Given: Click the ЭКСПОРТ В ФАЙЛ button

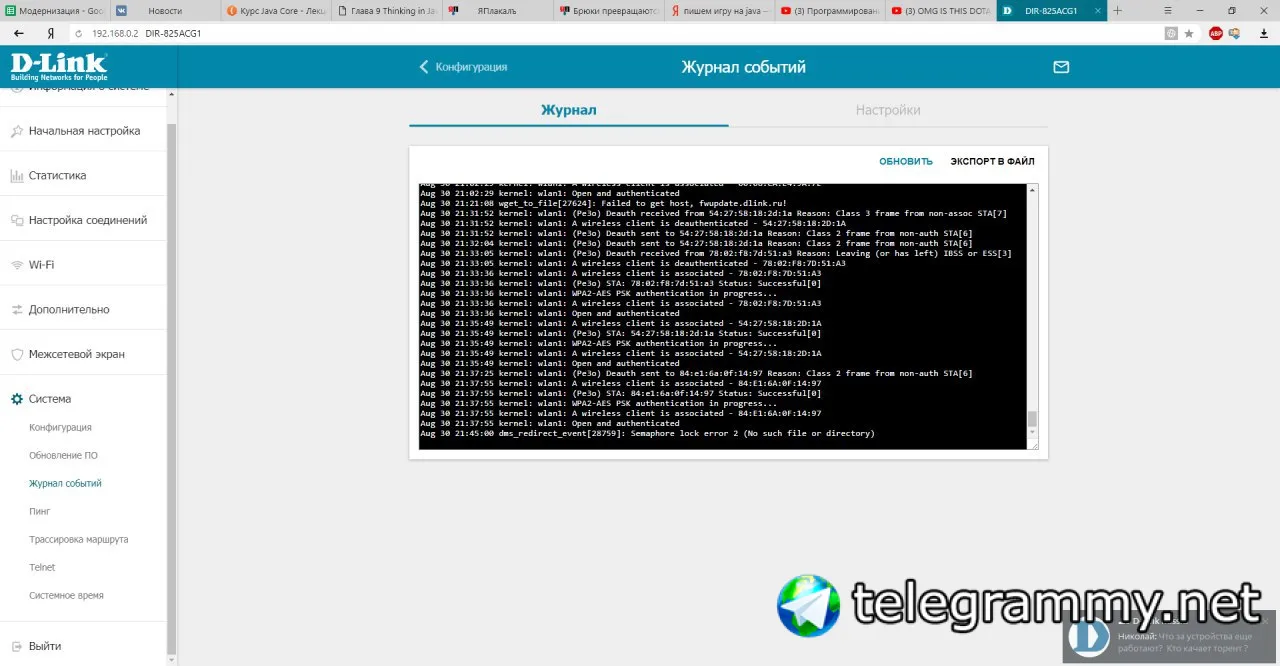Looking at the screenshot, I should [x=992, y=161].
